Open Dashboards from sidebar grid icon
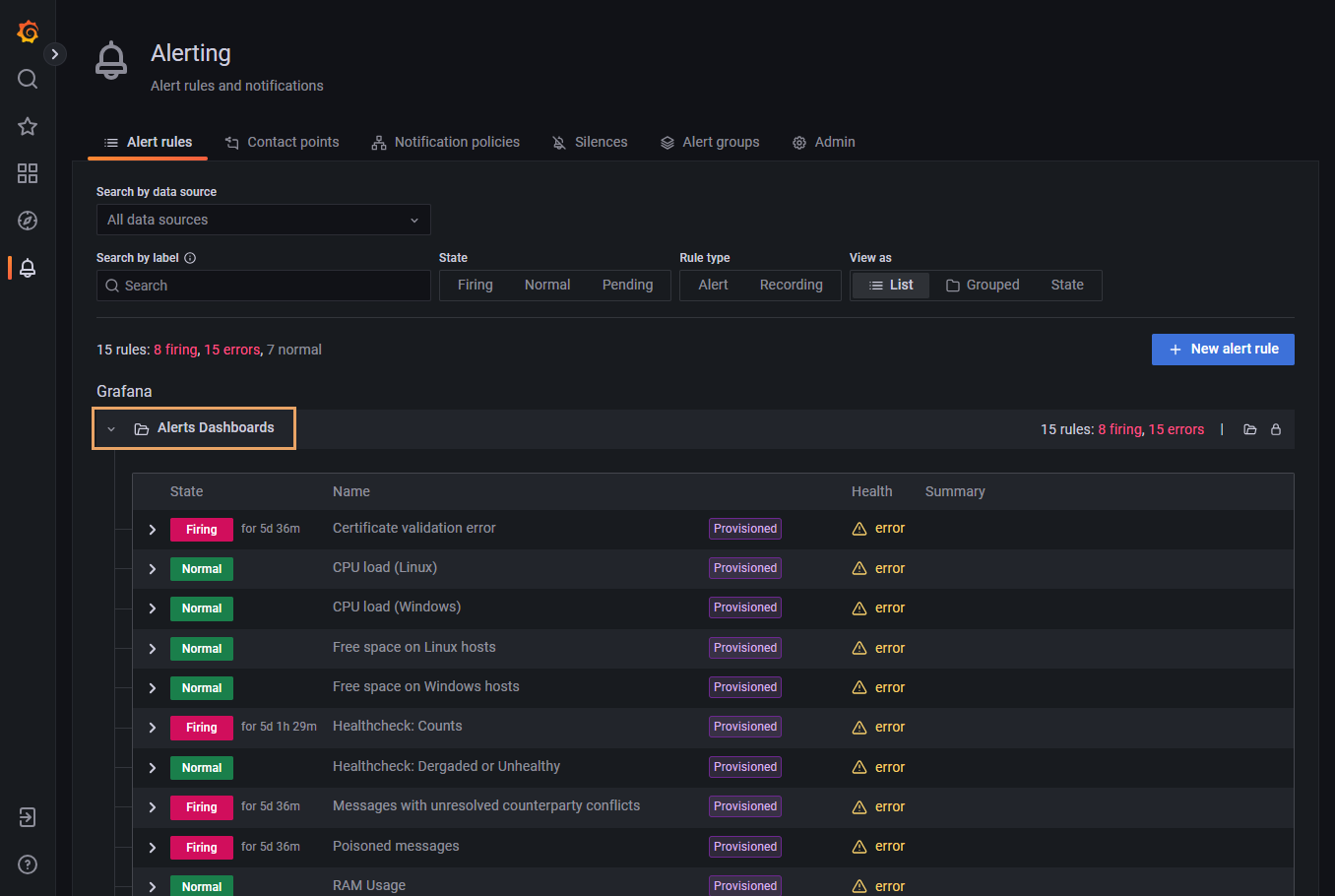The height and width of the screenshot is (896, 1335). 28,173
